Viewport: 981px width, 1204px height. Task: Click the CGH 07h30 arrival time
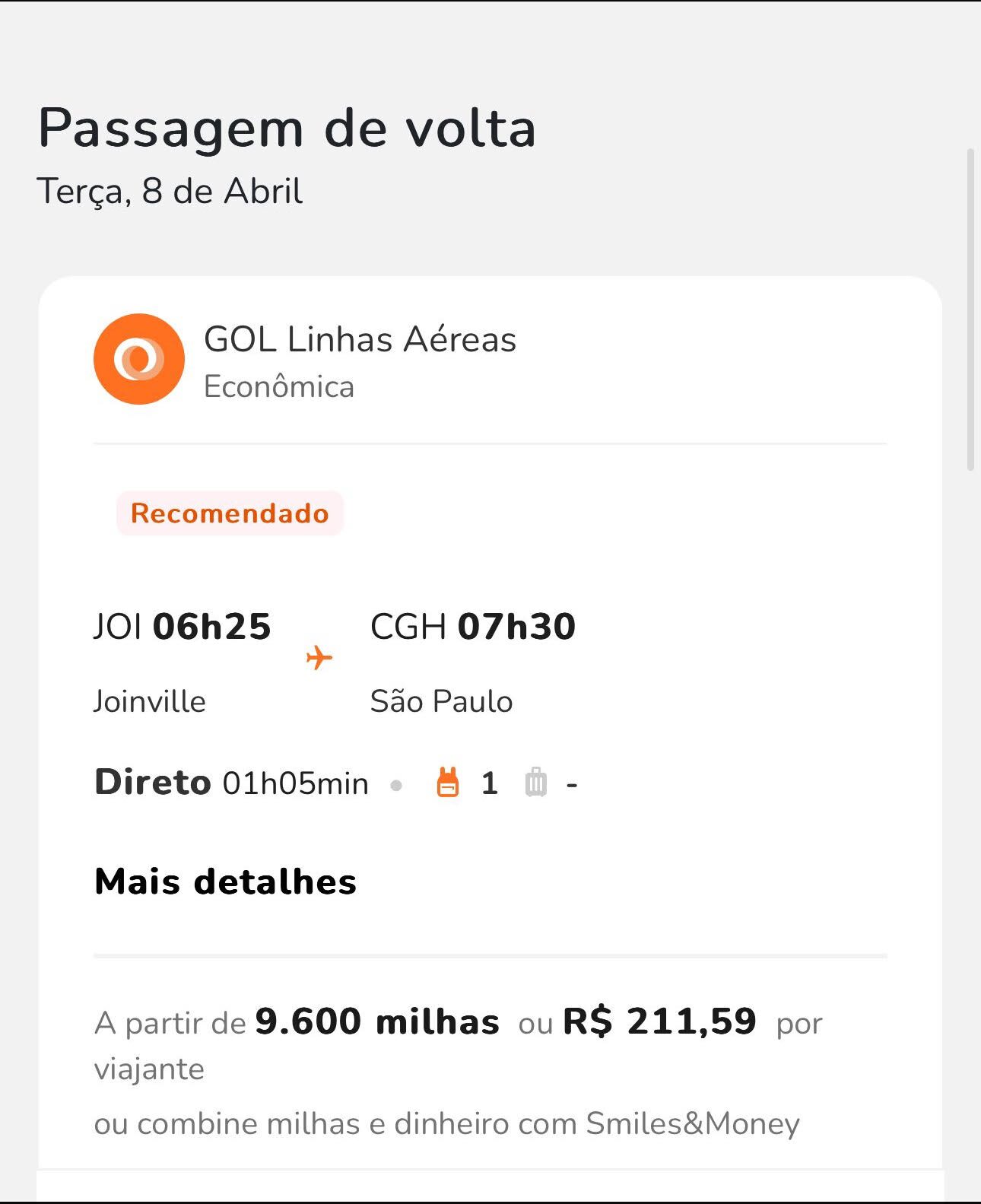click(473, 627)
